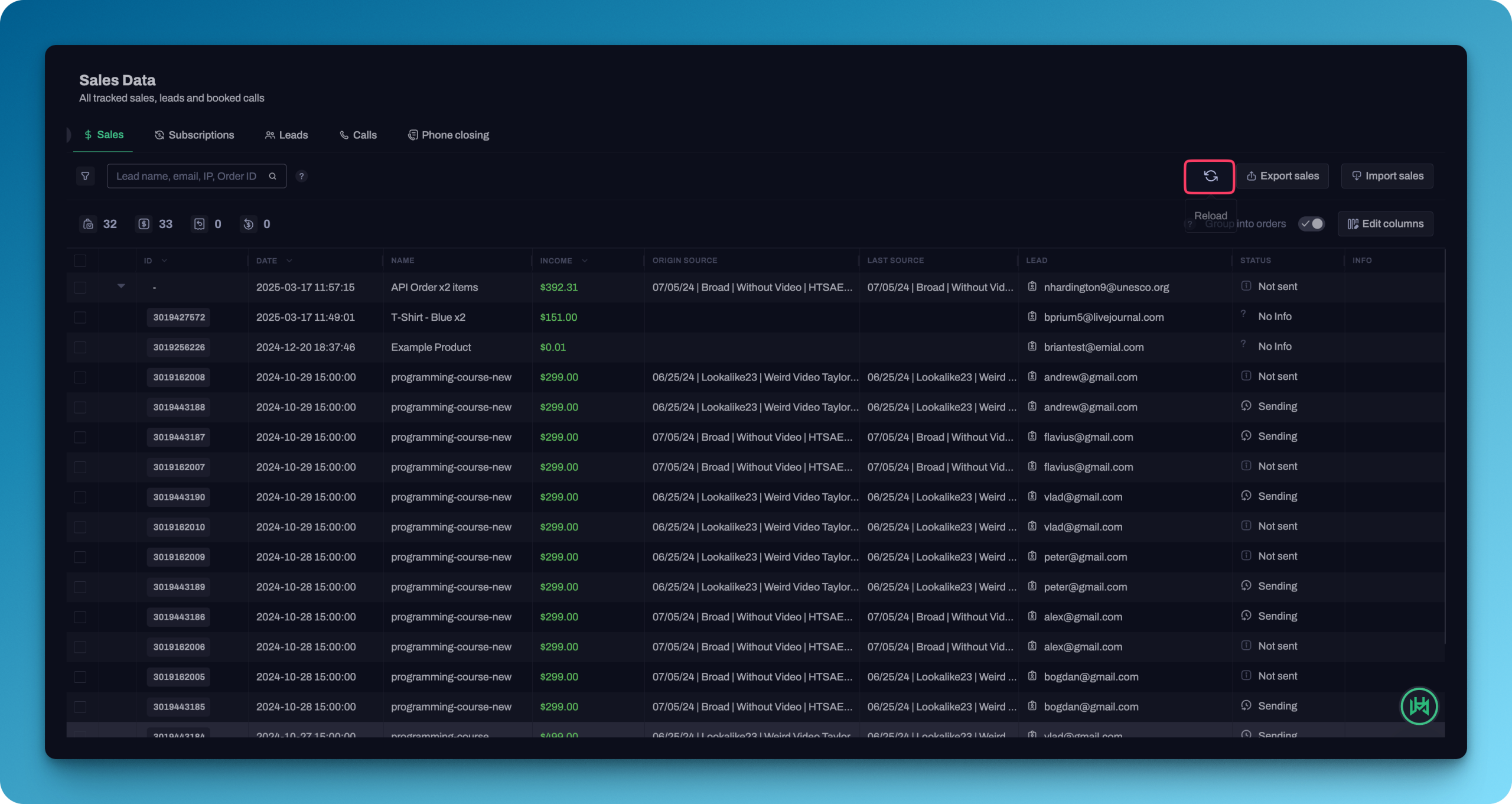Viewport: 1512px width, 804px height.
Task: Click the orders count icon showing 32
Action: pos(88,224)
